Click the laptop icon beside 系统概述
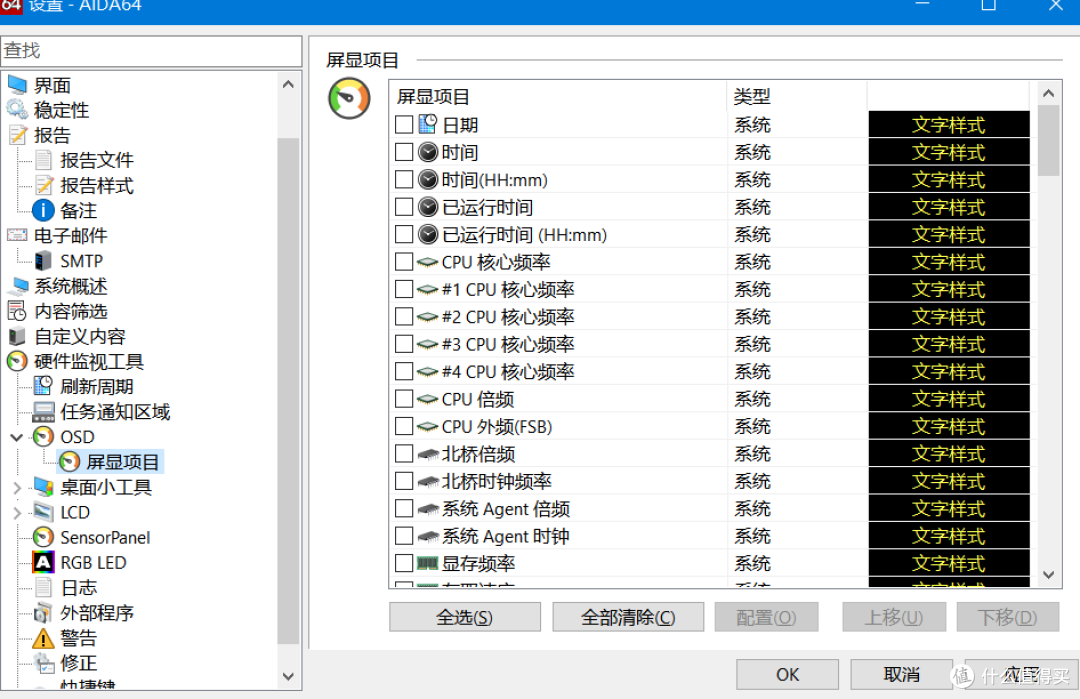 coord(17,286)
